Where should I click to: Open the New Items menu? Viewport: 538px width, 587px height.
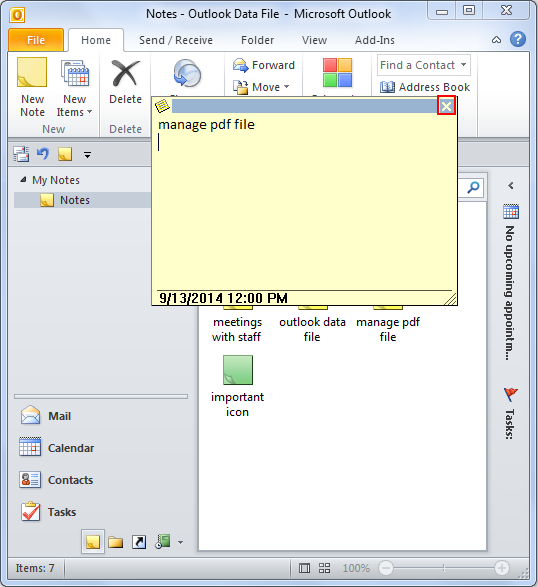tap(74, 88)
